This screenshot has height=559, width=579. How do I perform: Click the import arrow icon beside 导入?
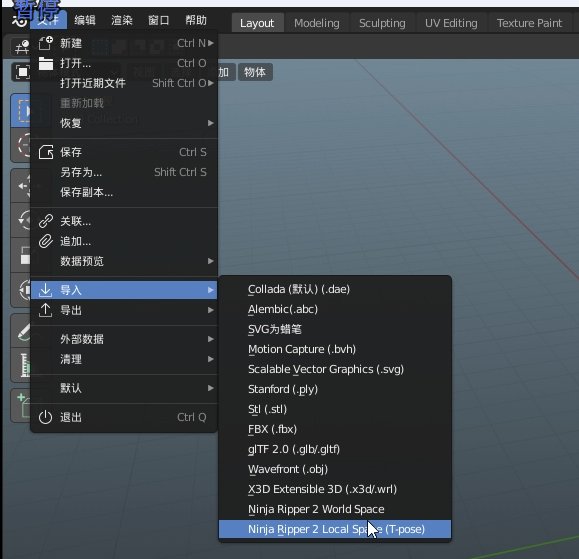[x=45, y=290]
